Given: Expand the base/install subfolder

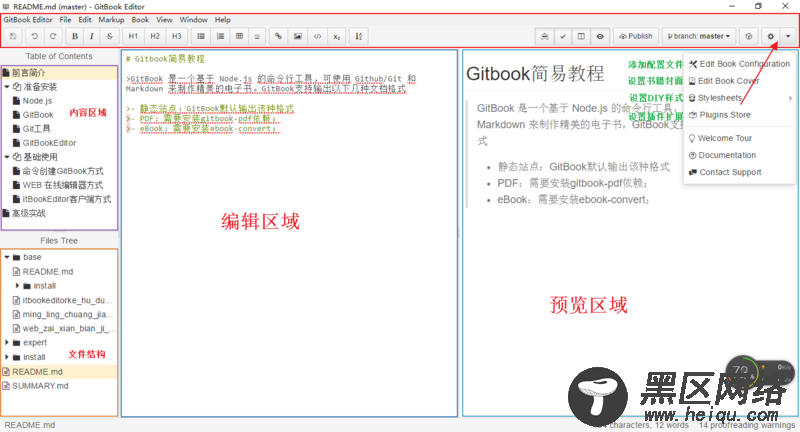Looking at the screenshot, I should tap(17, 286).
